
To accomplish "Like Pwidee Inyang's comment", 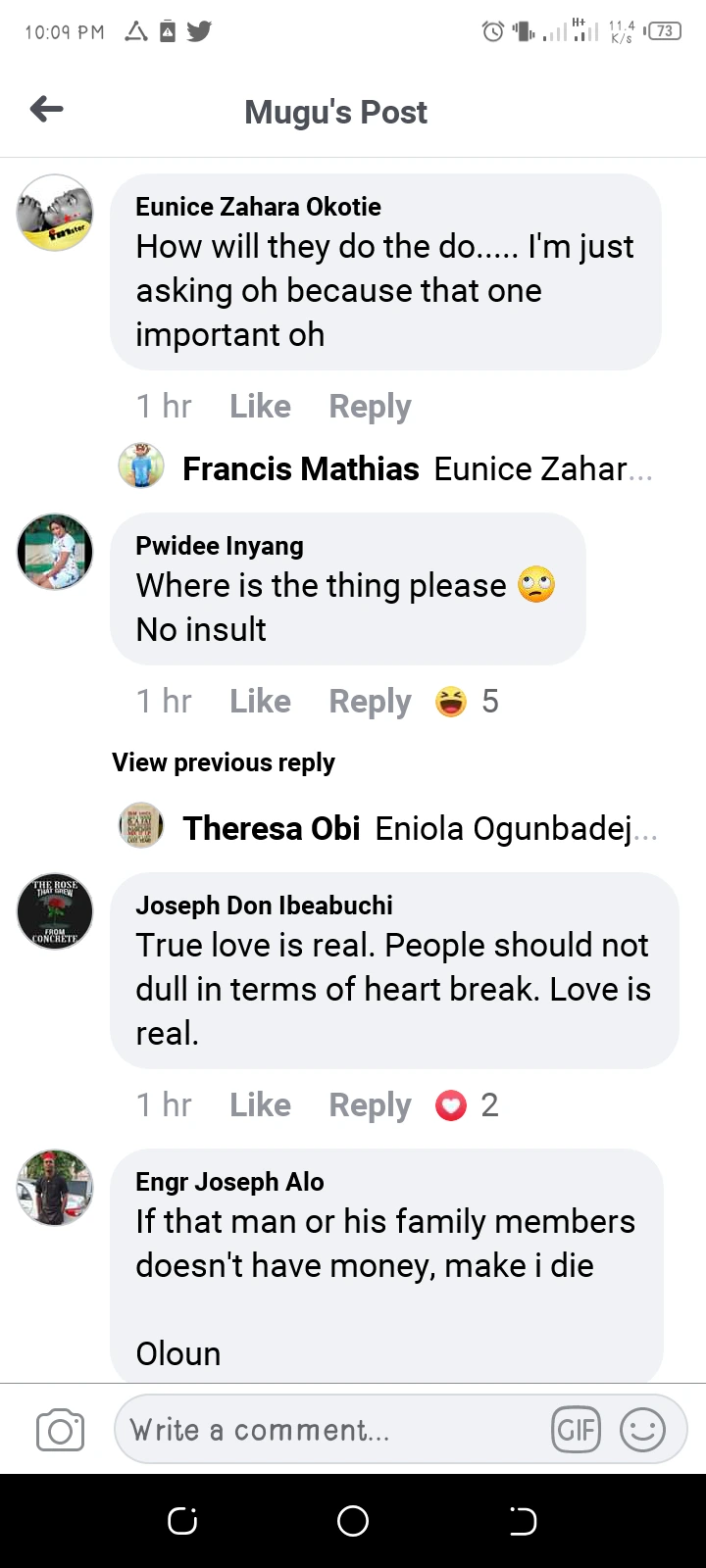I will [260, 702].
